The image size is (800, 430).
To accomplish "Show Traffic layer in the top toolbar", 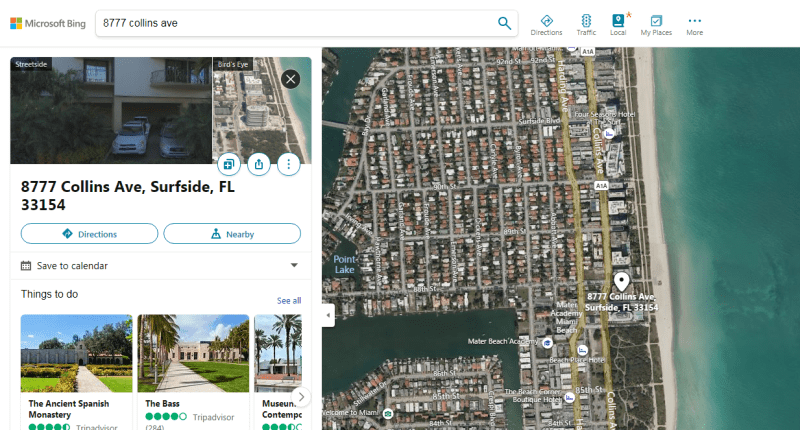I will click(x=586, y=25).
